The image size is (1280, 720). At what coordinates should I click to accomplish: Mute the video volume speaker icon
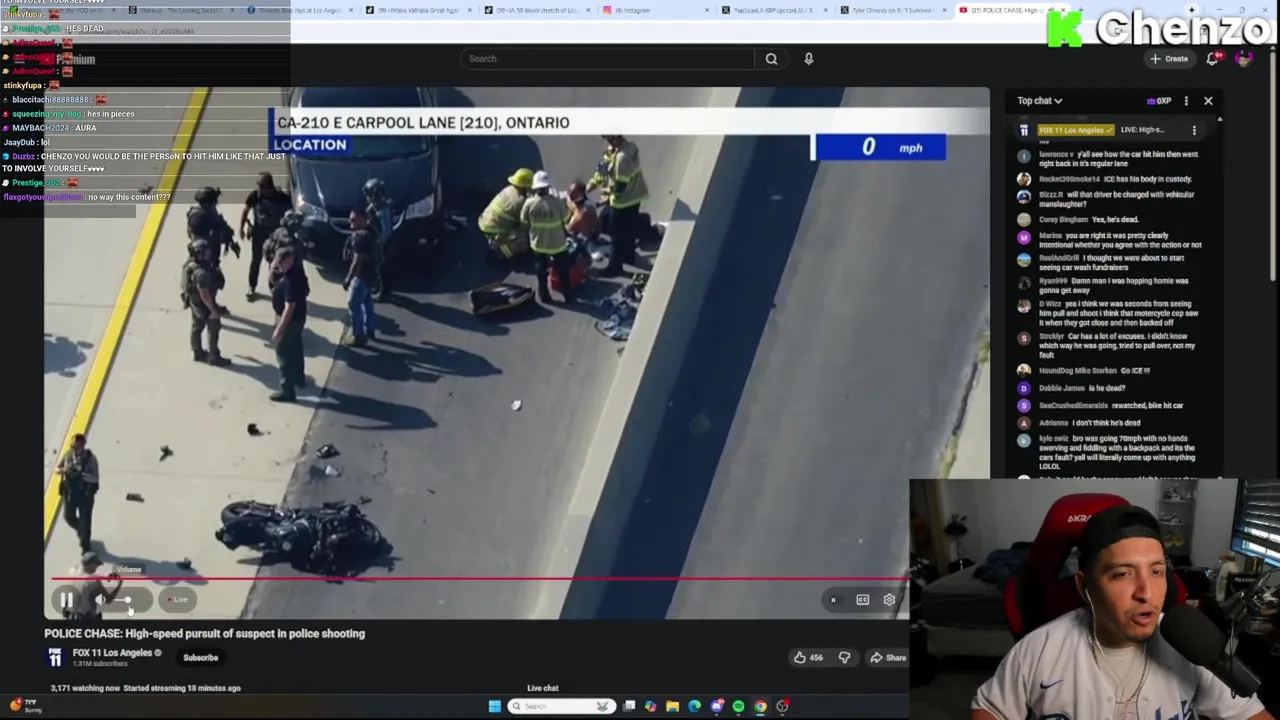click(101, 600)
